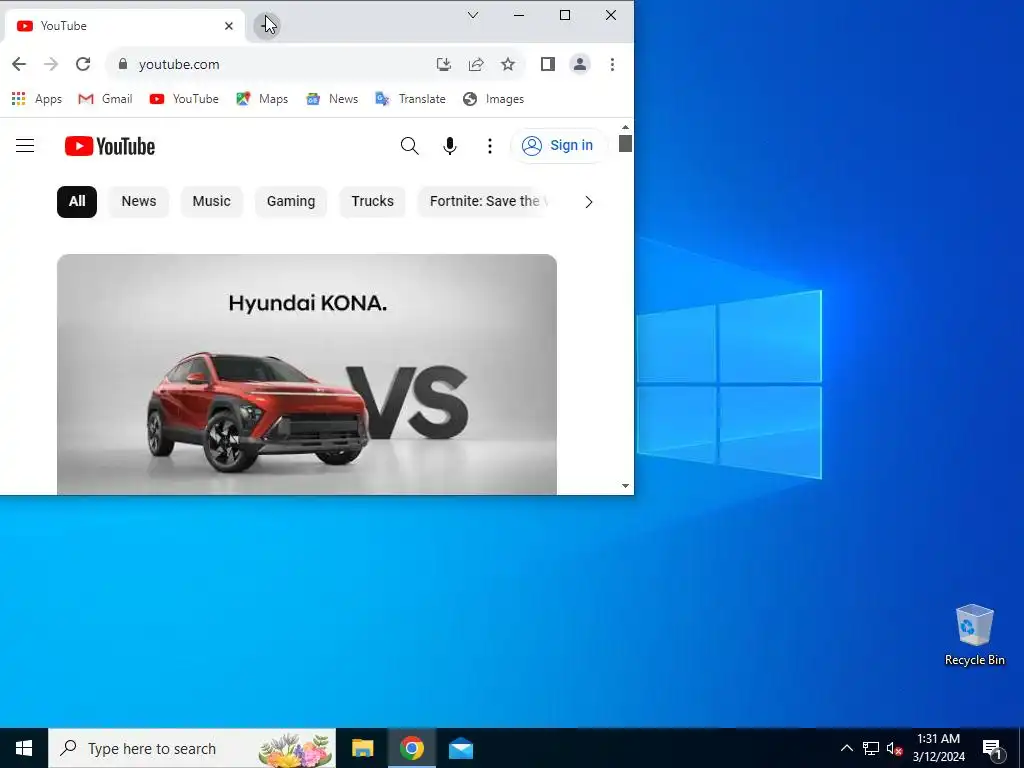Open Chrome three-dot menu

click(612, 64)
